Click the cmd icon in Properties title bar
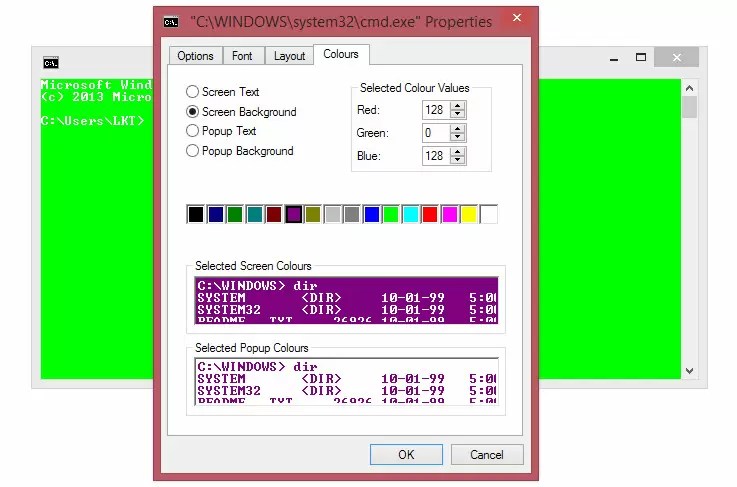 pos(171,22)
